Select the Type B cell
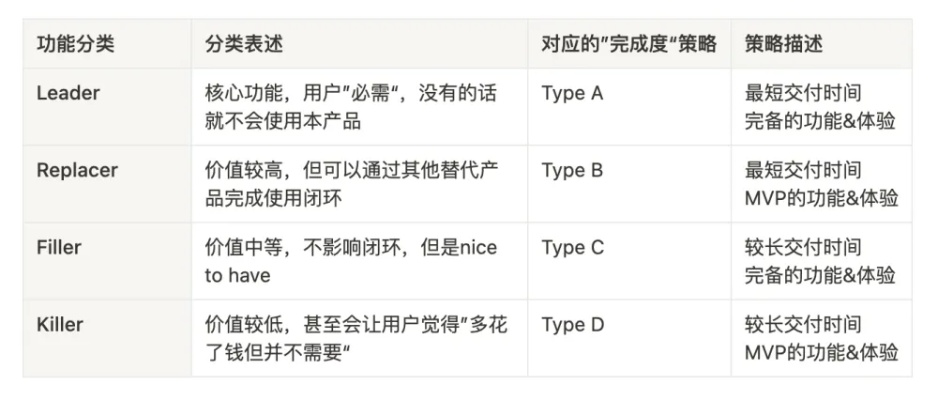This screenshot has width=938, height=400. 572,171
